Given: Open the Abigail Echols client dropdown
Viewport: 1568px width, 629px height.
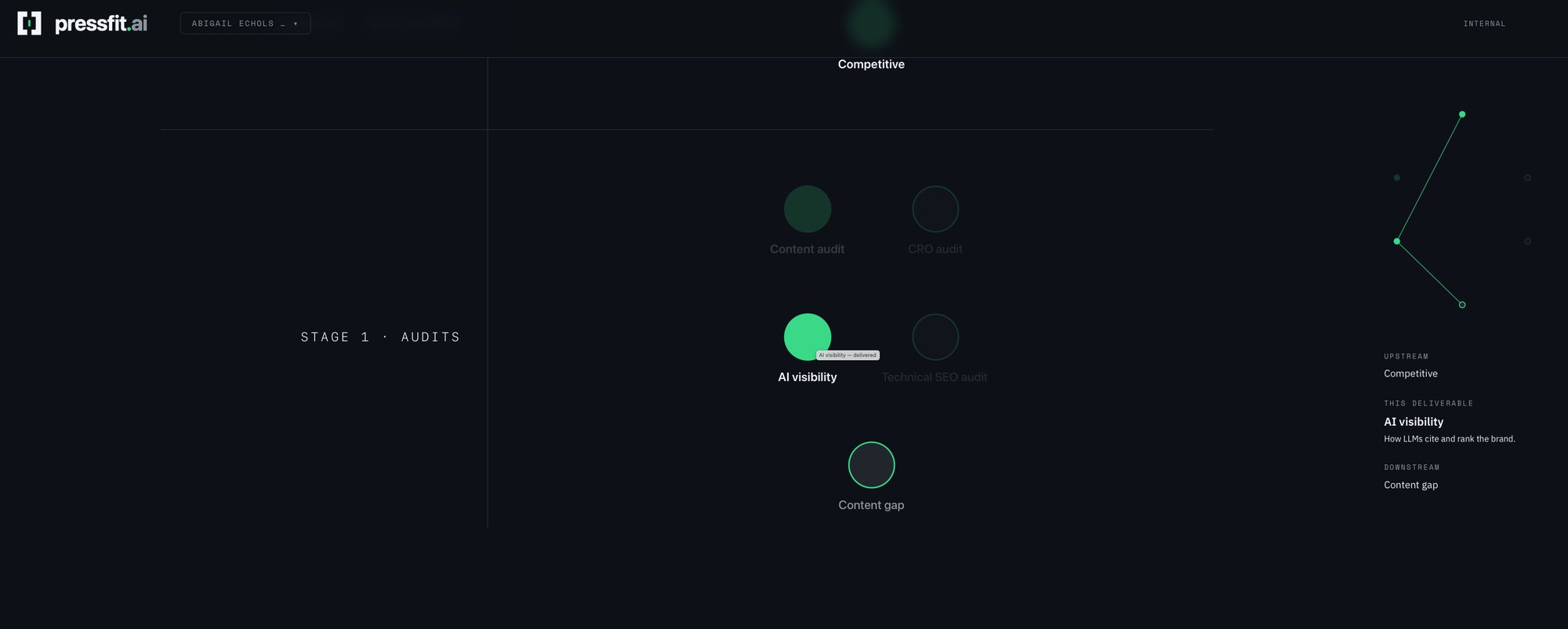Looking at the screenshot, I should pyautogui.click(x=245, y=24).
